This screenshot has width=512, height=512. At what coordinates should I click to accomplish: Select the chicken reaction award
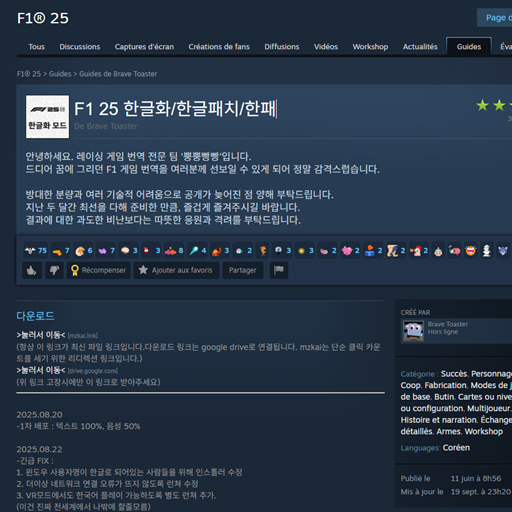(418, 251)
